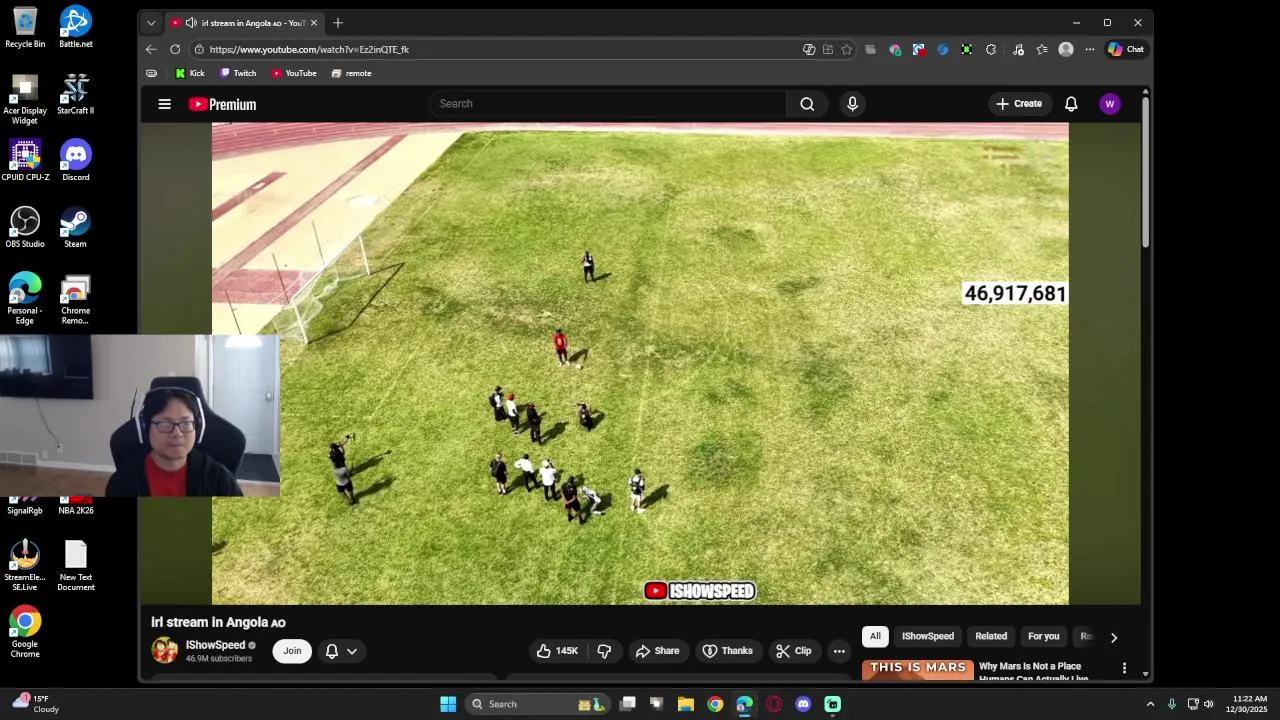
Task: Dislike the video with thumbs down
Action: click(x=604, y=651)
